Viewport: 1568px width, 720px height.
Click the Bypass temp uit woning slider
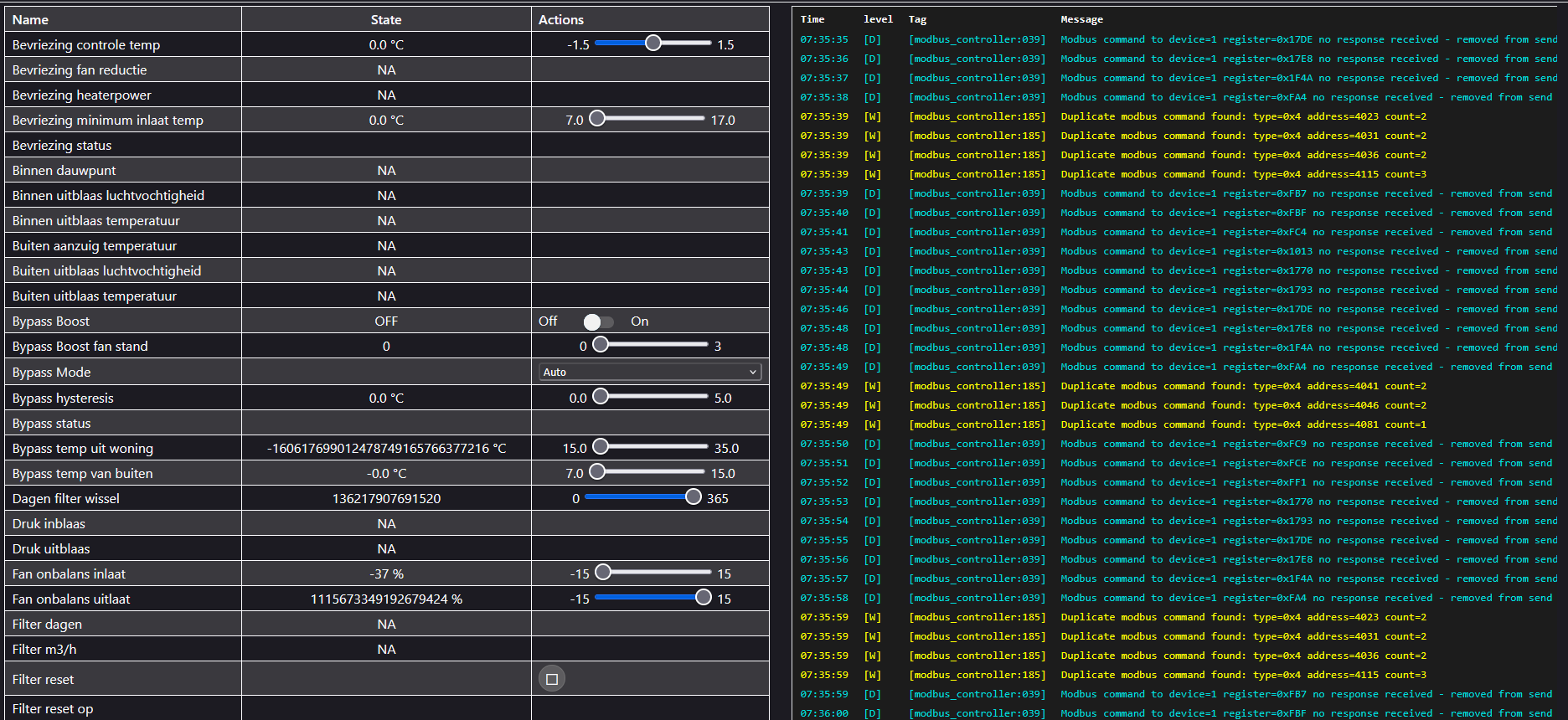(x=653, y=447)
